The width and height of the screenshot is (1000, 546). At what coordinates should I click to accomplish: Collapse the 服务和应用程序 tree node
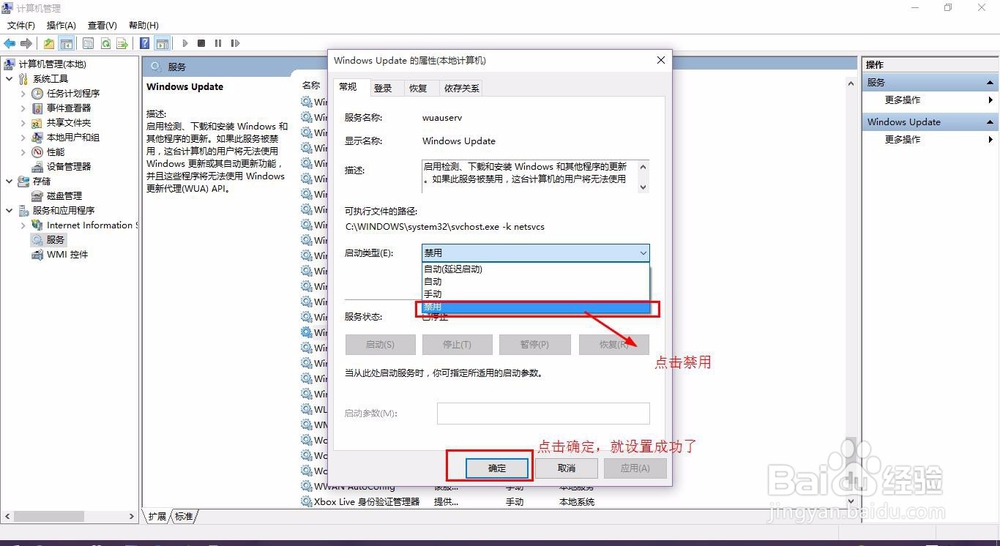coord(9,210)
